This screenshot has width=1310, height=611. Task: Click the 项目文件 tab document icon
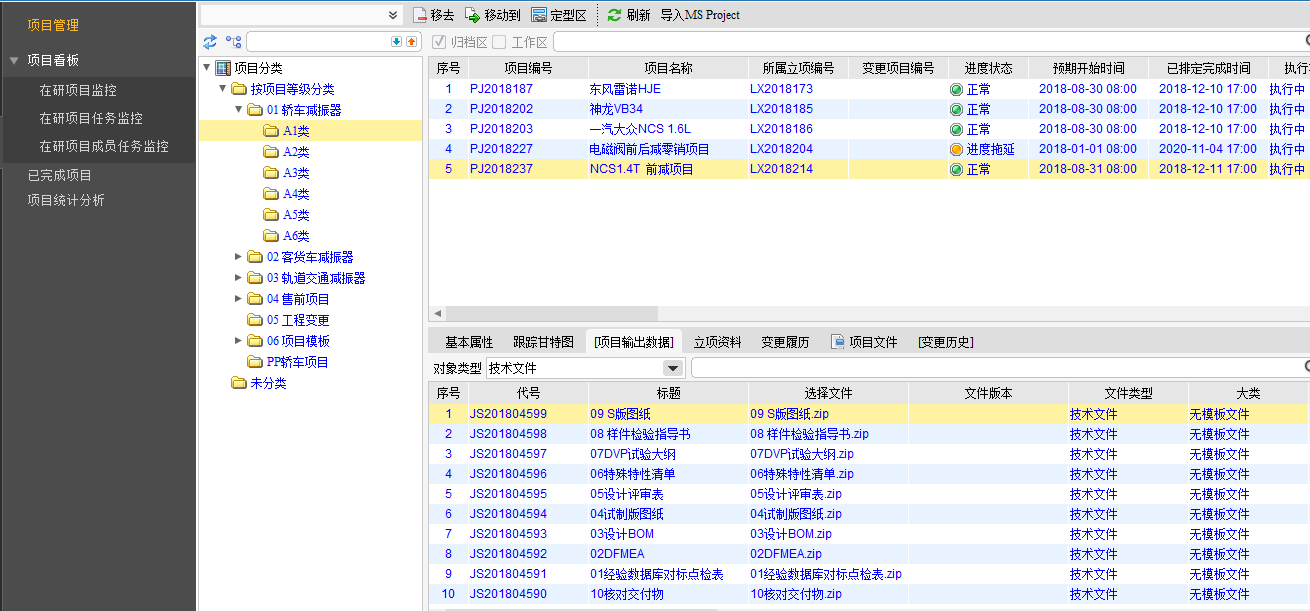838,342
